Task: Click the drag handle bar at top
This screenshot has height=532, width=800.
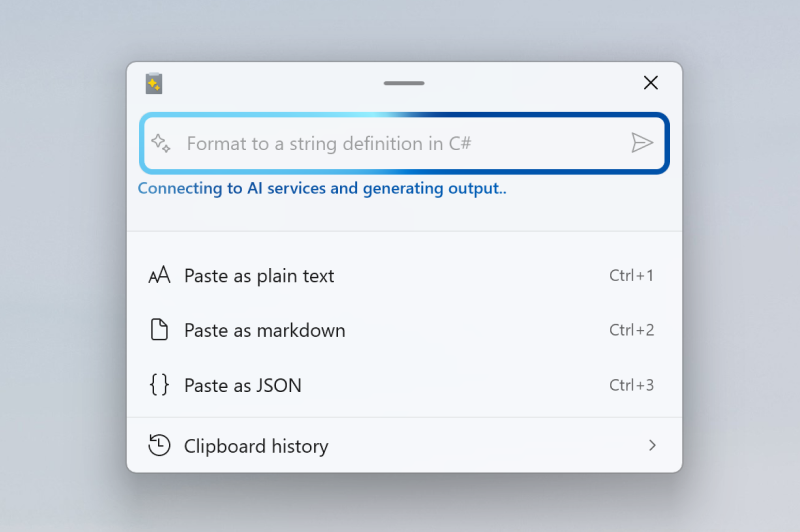Action: pos(404,83)
